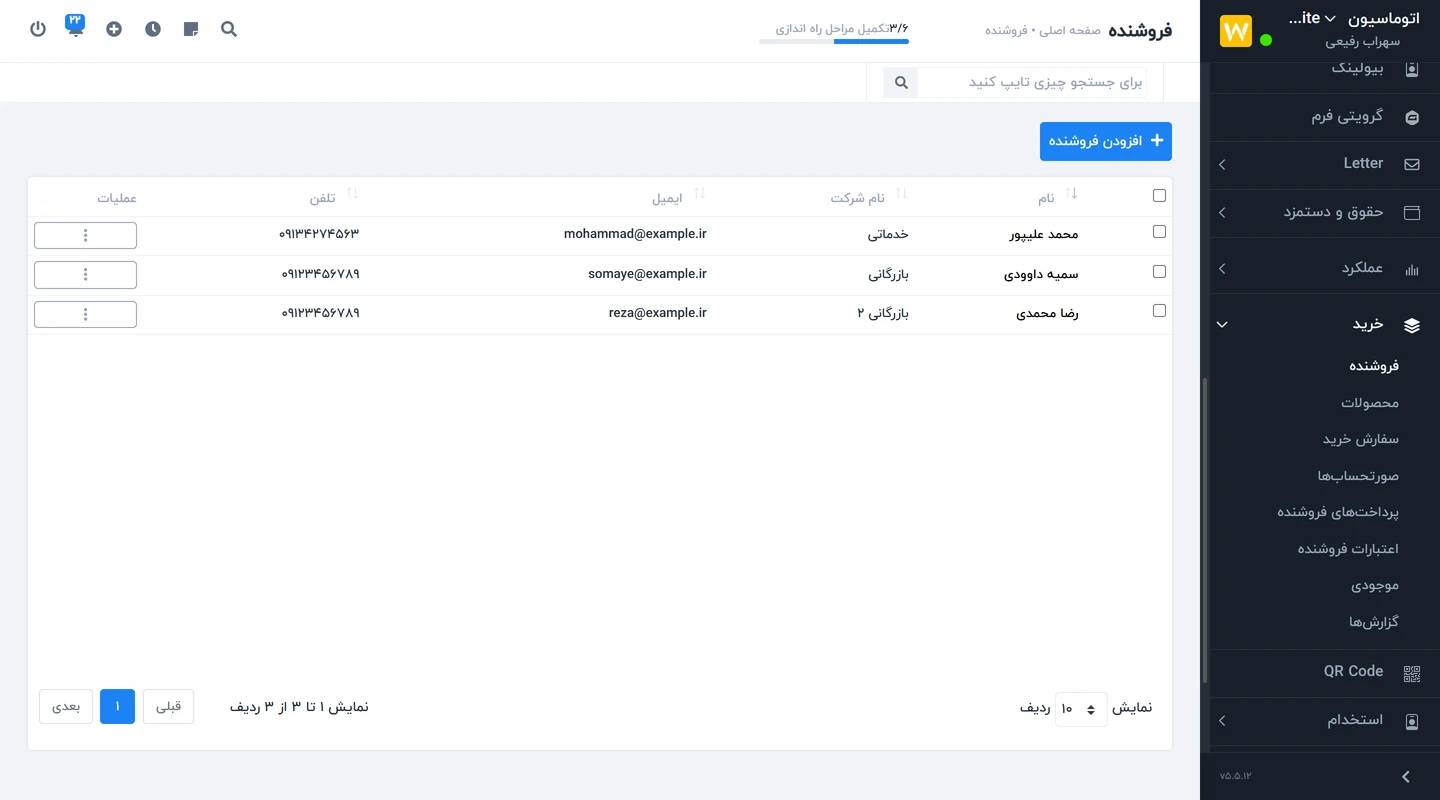Viewport: 1440px width, 800px height.
Task: Click the company name خدماتی
Action: tap(888, 234)
